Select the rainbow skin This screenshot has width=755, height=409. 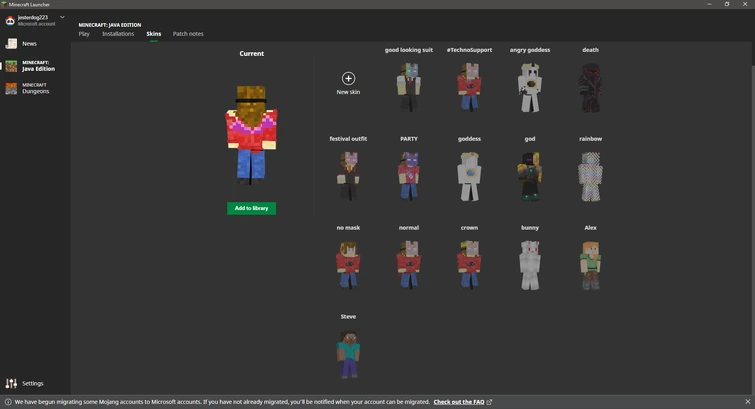point(590,176)
